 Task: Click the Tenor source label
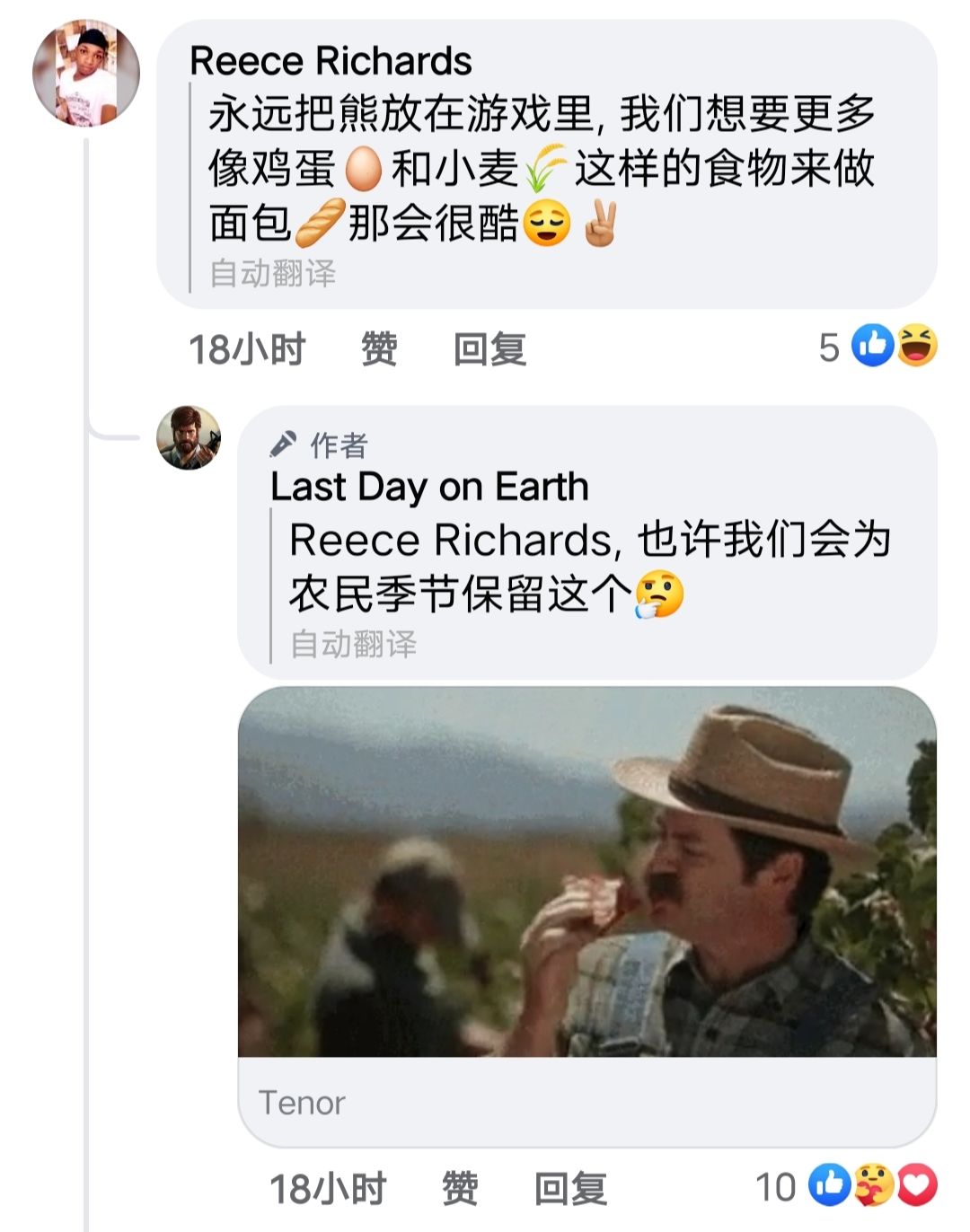click(x=302, y=1103)
